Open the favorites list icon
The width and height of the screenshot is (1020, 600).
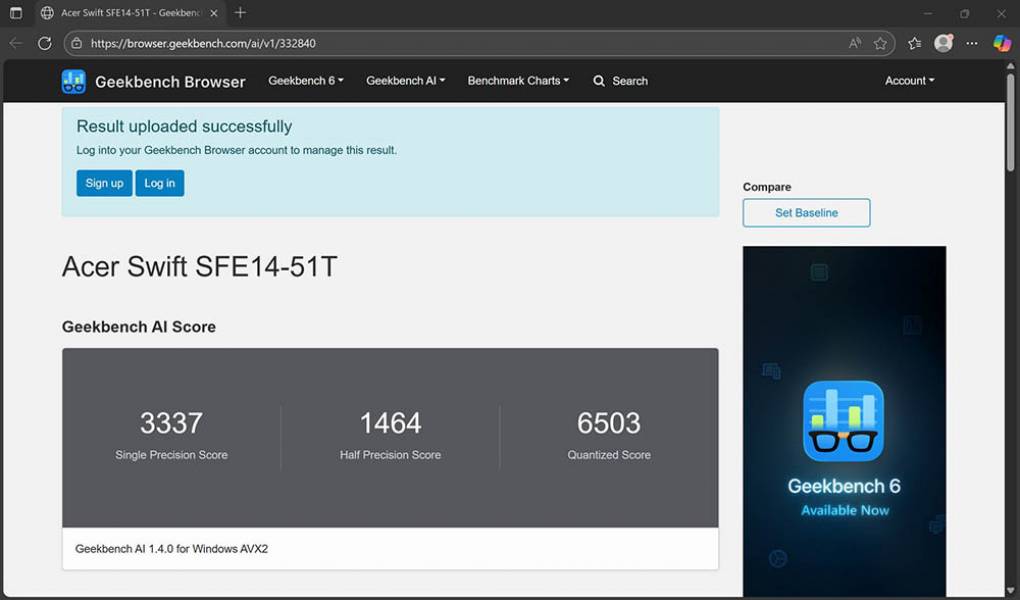click(x=914, y=43)
